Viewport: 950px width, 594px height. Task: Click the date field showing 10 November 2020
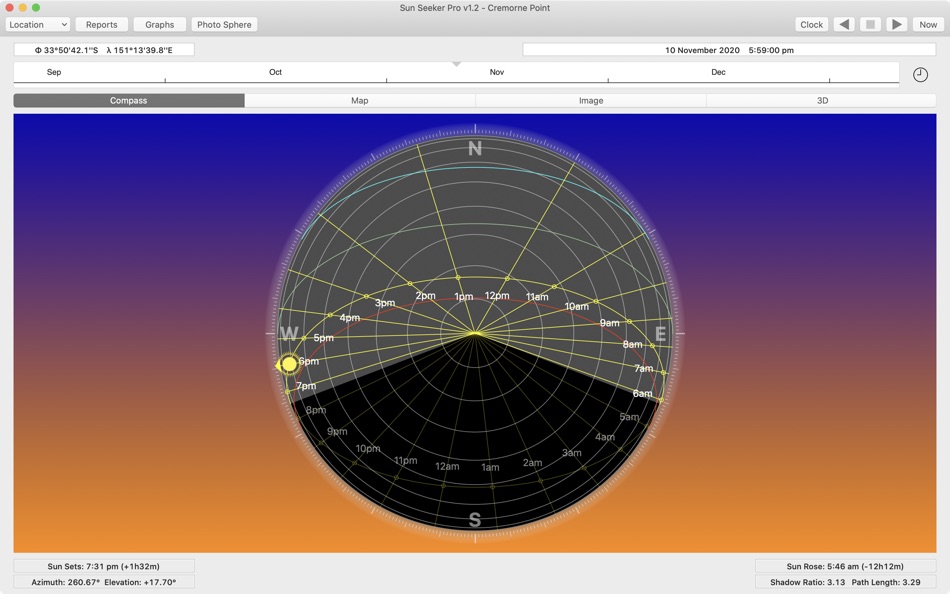[700, 49]
